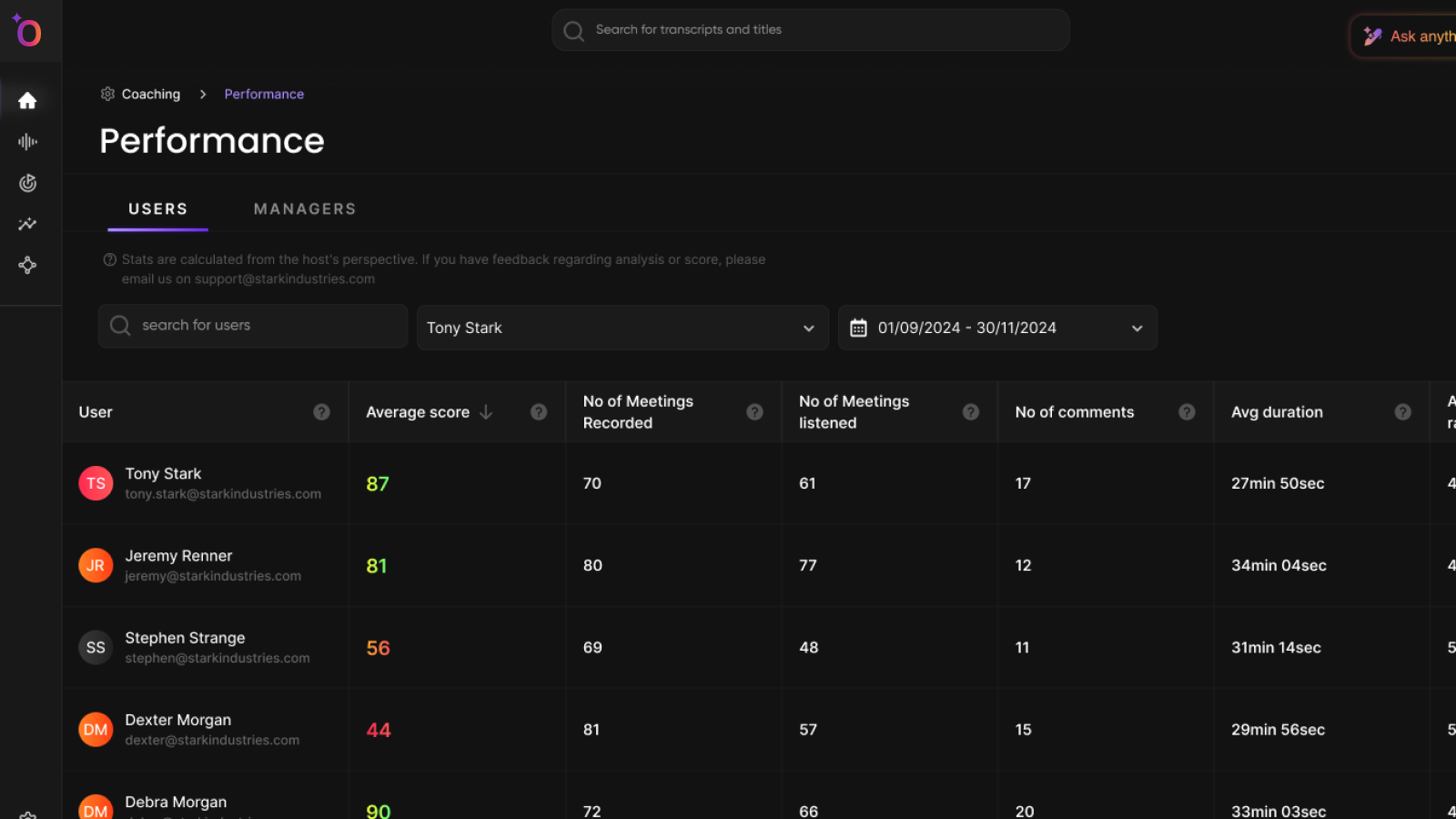Image resolution: width=1456 pixels, height=819 pixels.
Task: Select the Users tab
Action: pyautogui.click(x=157, y=209)
